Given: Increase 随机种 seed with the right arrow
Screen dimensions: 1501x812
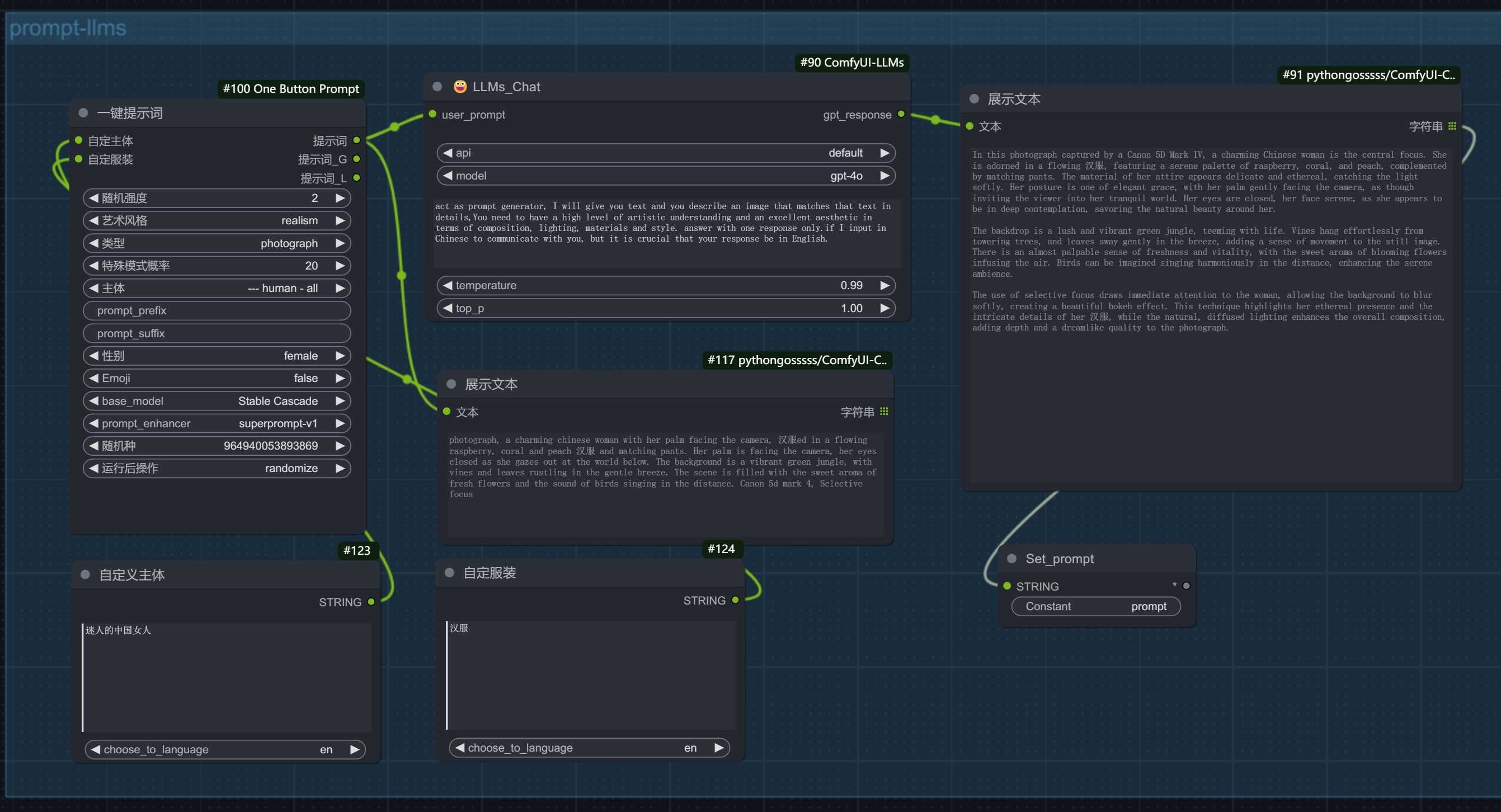Looking at the screenshot, I should [x=340, y=446].
